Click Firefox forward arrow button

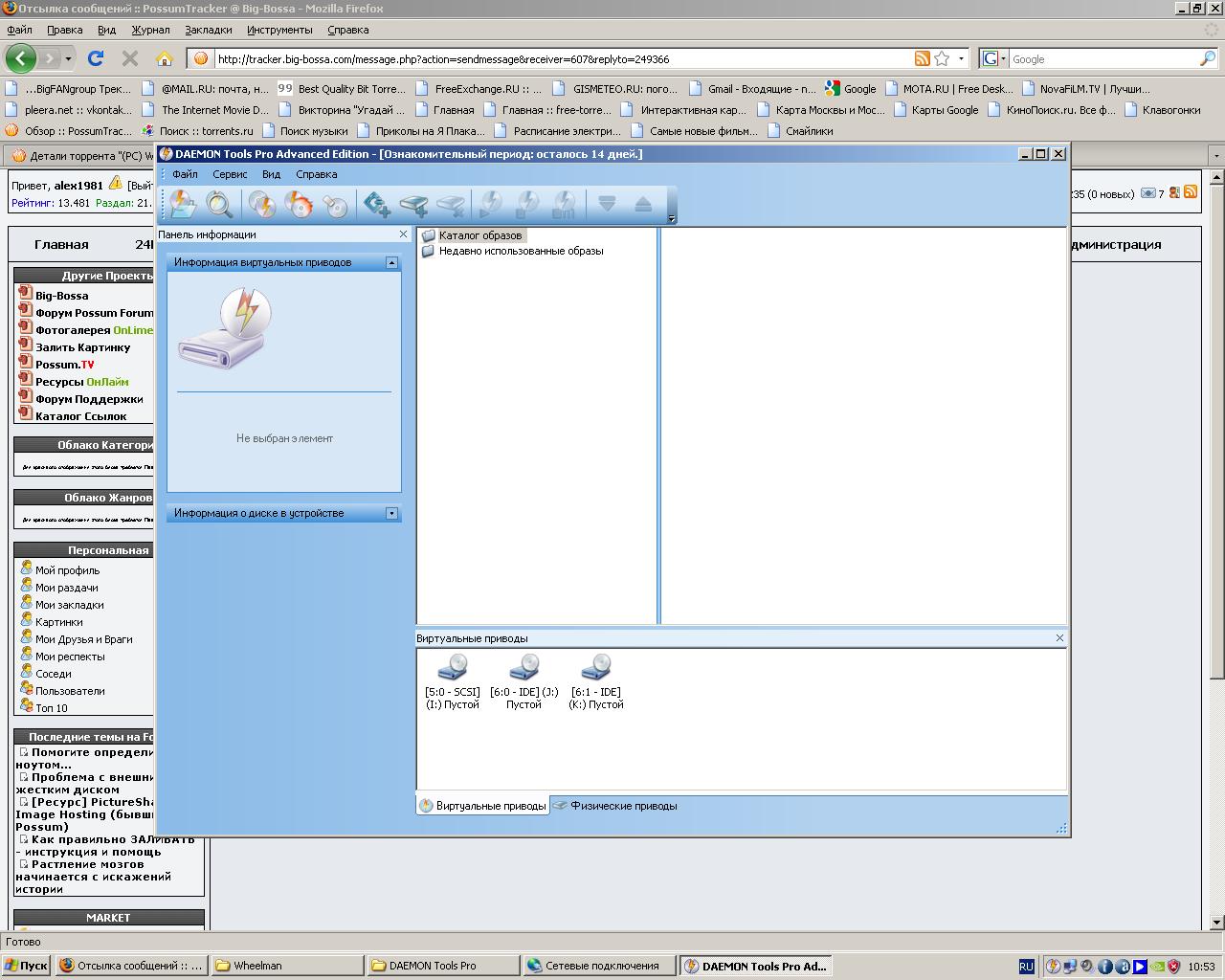point(50,58)
